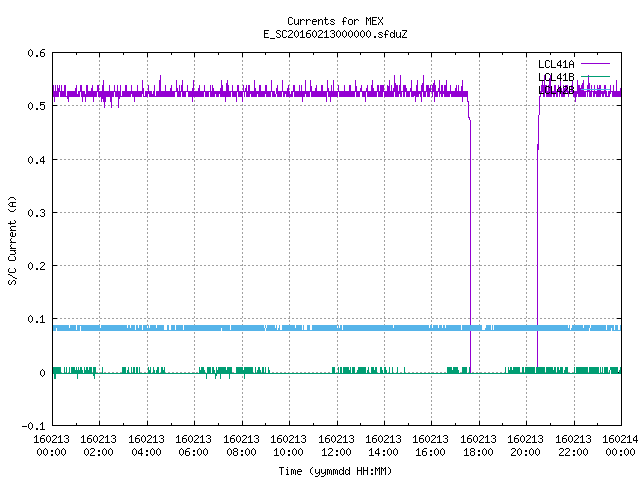Click the chart title 'Currents for MEX'
Viewport: 640px width, 480px height.
335,21
